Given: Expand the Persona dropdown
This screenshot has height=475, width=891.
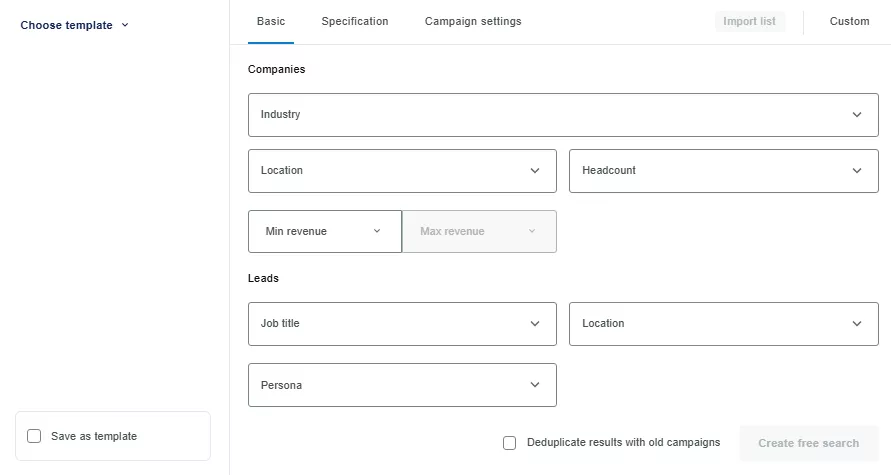Looking at the screenshot, I should [x=402, y=385].
